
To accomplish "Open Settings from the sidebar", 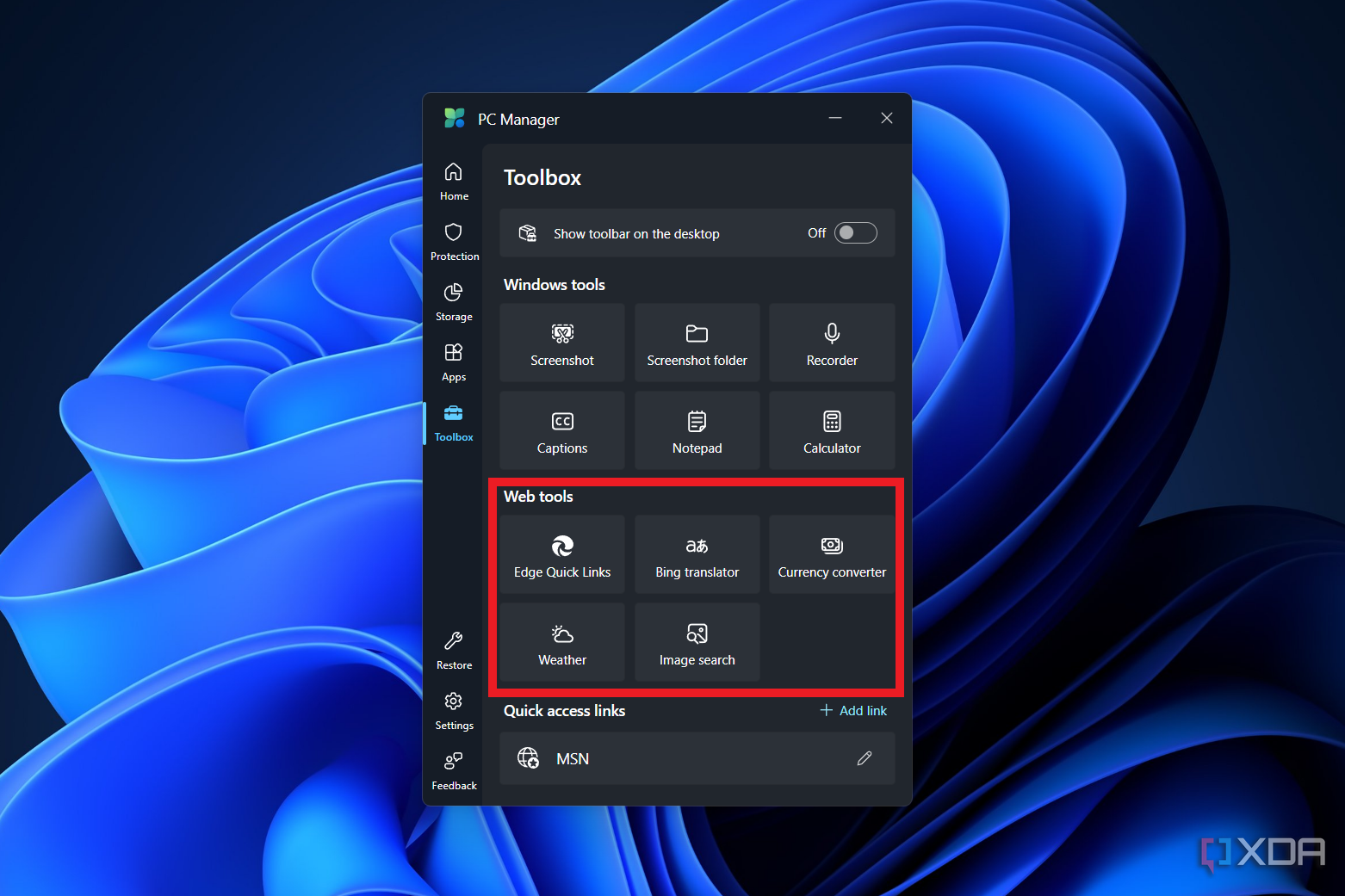I will click(x=454, y=711).
